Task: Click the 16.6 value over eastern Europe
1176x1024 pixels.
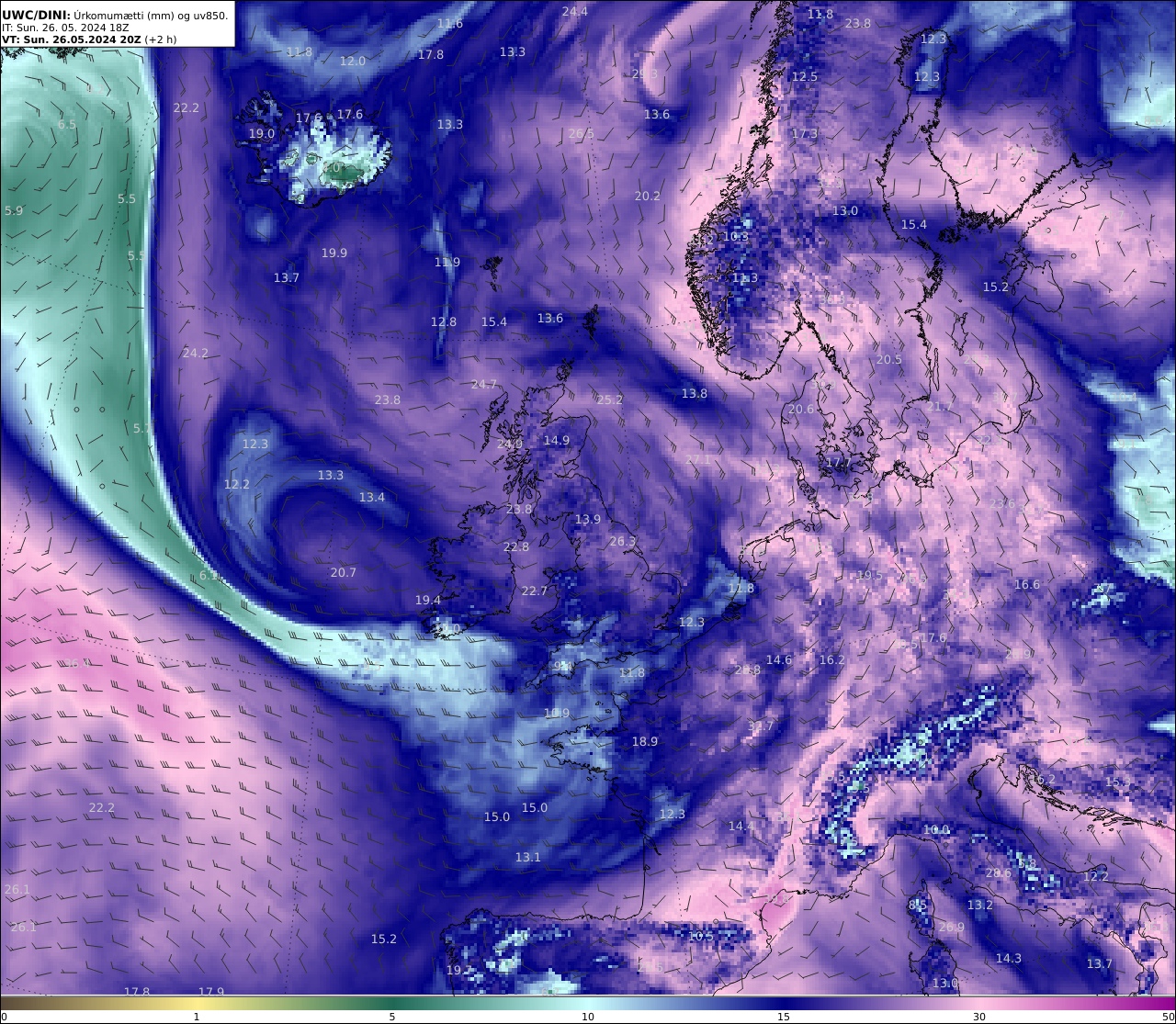Action: [1027, 584]
